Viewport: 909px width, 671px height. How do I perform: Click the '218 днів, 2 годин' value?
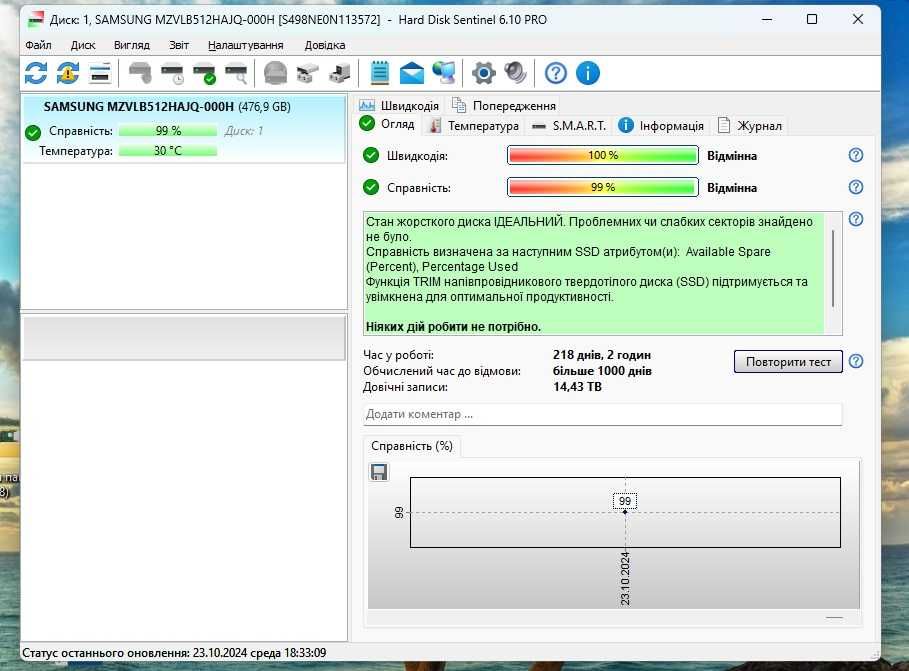pyautogui.click(x=602, y=355)
